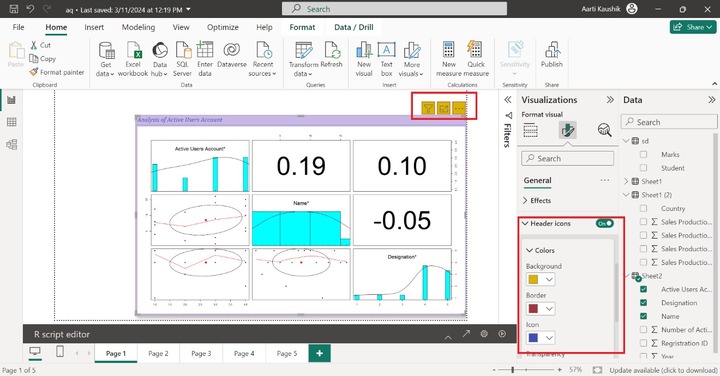Image resolution: width=720 pixels, height=376 pixels.
Task: Create a New measure
Action: point(449,59)
